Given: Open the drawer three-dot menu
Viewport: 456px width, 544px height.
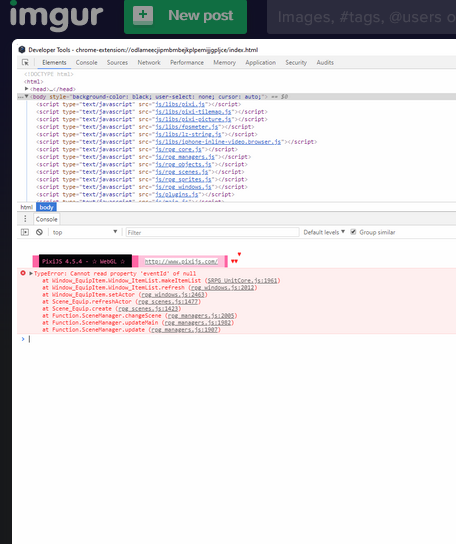Looking at the screenshot, I should 25,219.
